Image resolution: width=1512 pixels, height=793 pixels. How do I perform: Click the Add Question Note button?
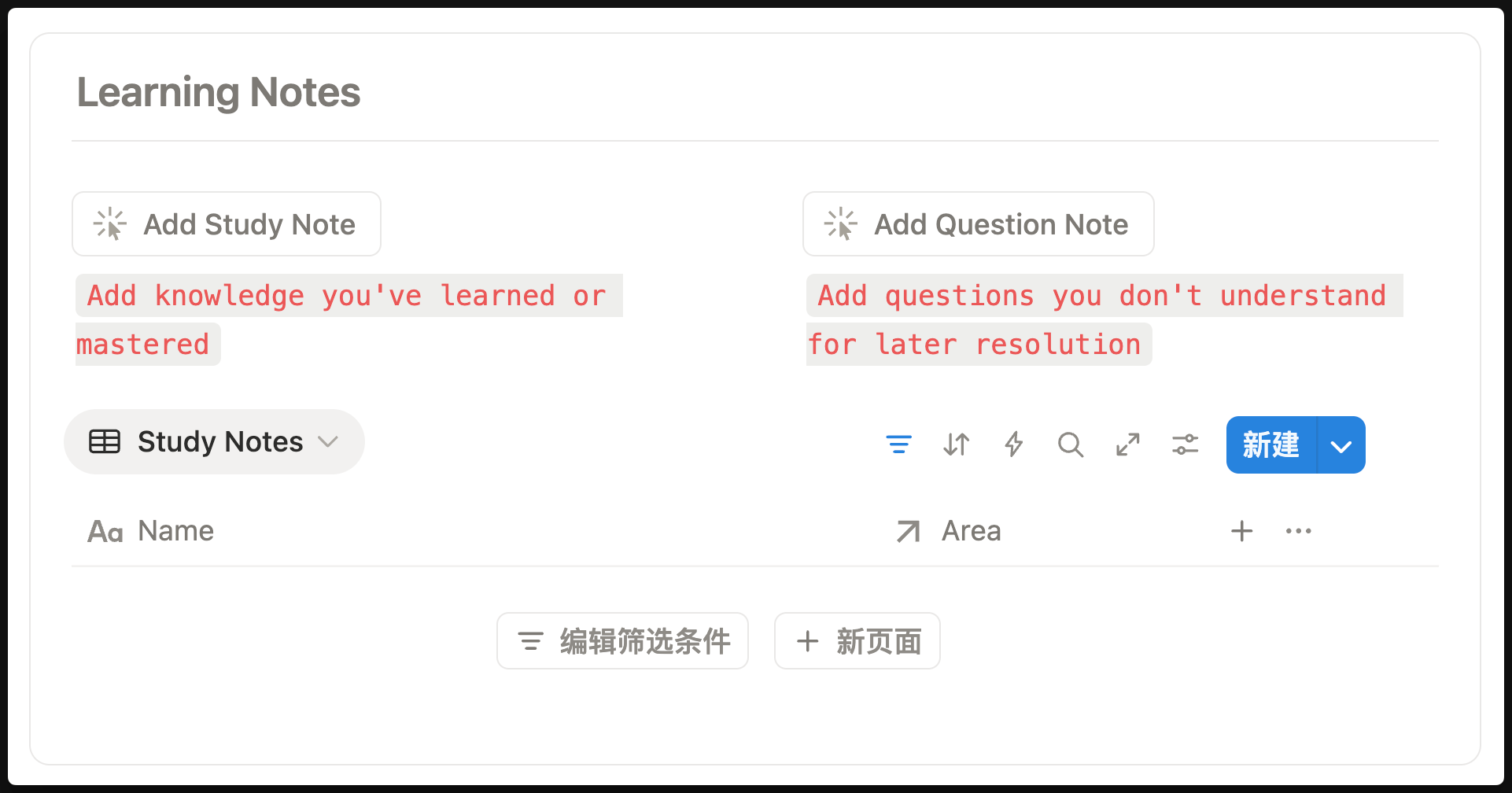click(978, 224)
